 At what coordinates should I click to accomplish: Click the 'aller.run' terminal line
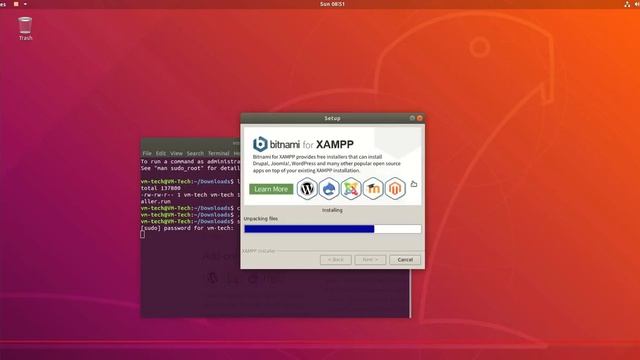click(x=156, y=201)
